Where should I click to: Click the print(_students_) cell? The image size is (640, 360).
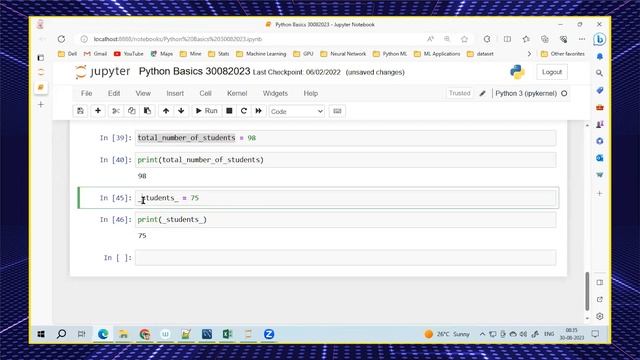click(345, 220)
